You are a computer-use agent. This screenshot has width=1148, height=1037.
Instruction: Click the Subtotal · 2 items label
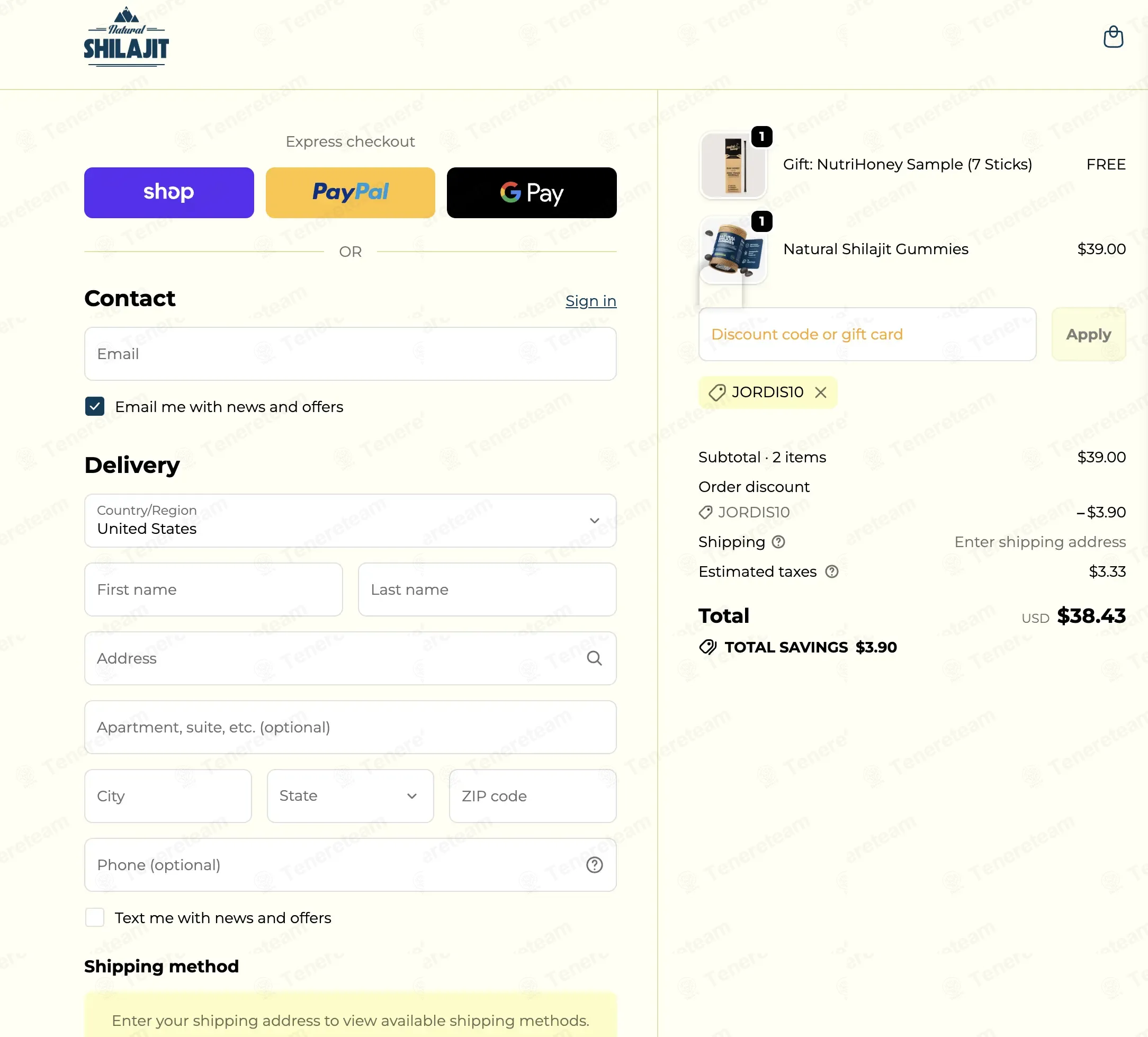click(762, 457)
